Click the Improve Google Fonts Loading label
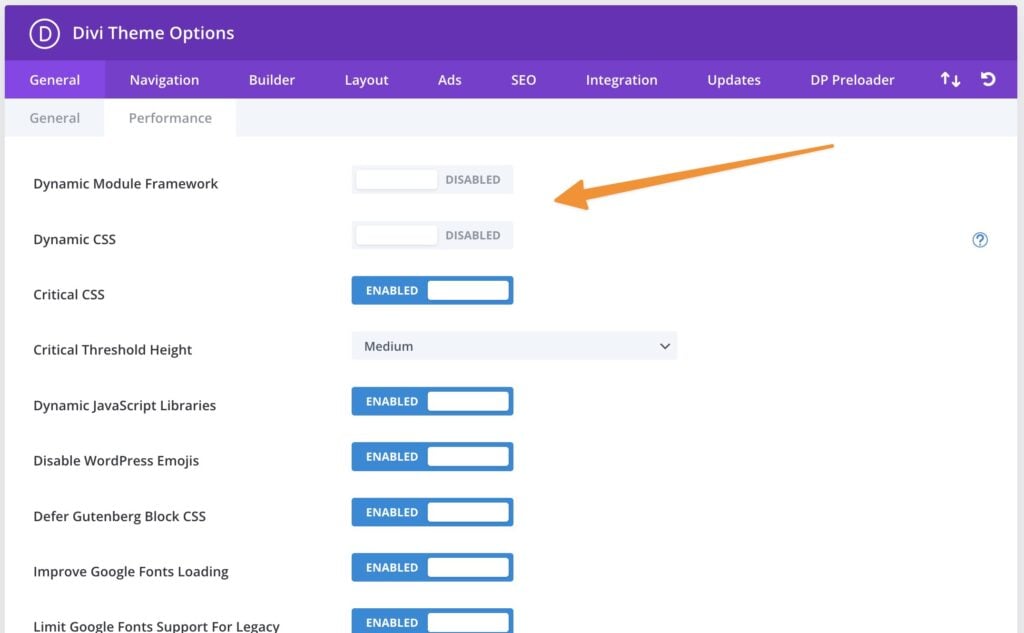 (131, 572)
